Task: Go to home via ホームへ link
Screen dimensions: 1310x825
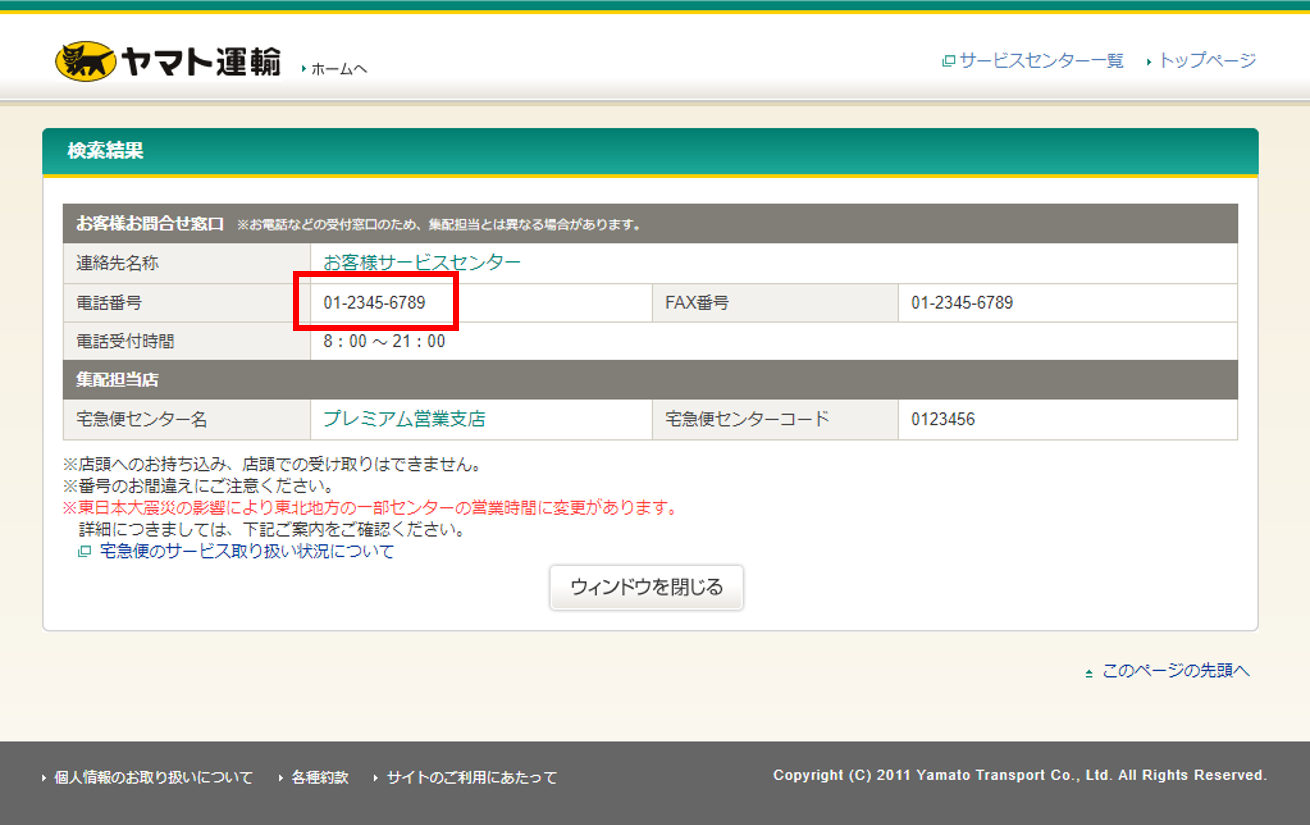Action: (x=339, y=69)
